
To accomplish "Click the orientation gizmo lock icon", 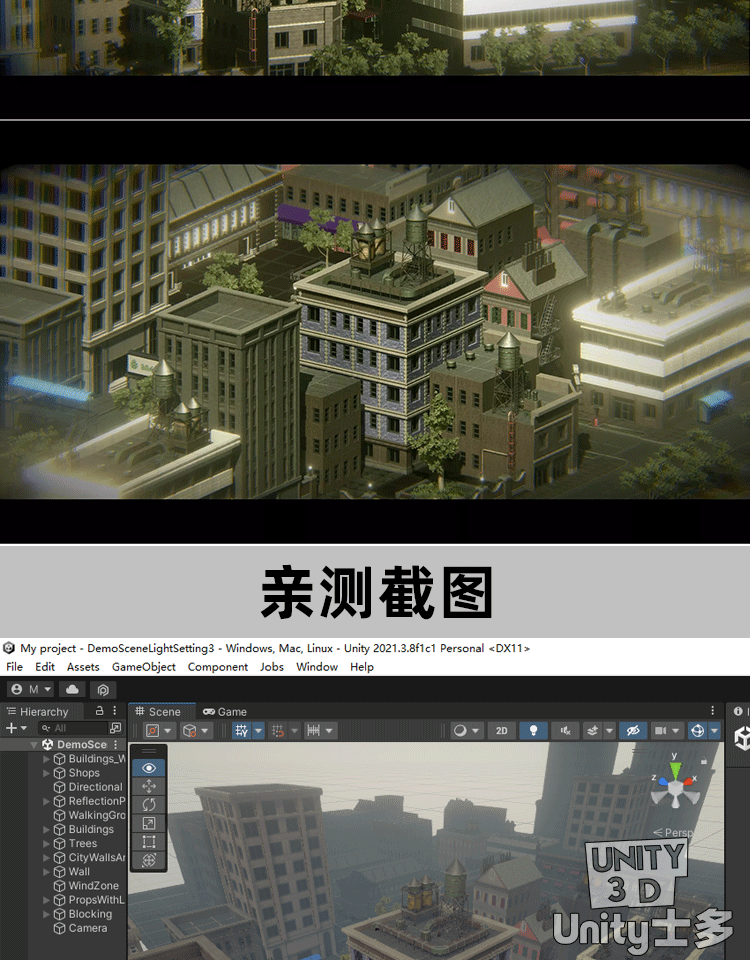I will (x=704, y=761).
